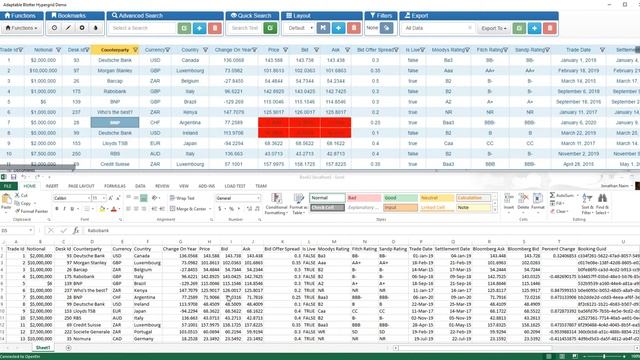Click the Notional column filter icon
This screenshot has width=640, height=360.
tap(58, 50)
